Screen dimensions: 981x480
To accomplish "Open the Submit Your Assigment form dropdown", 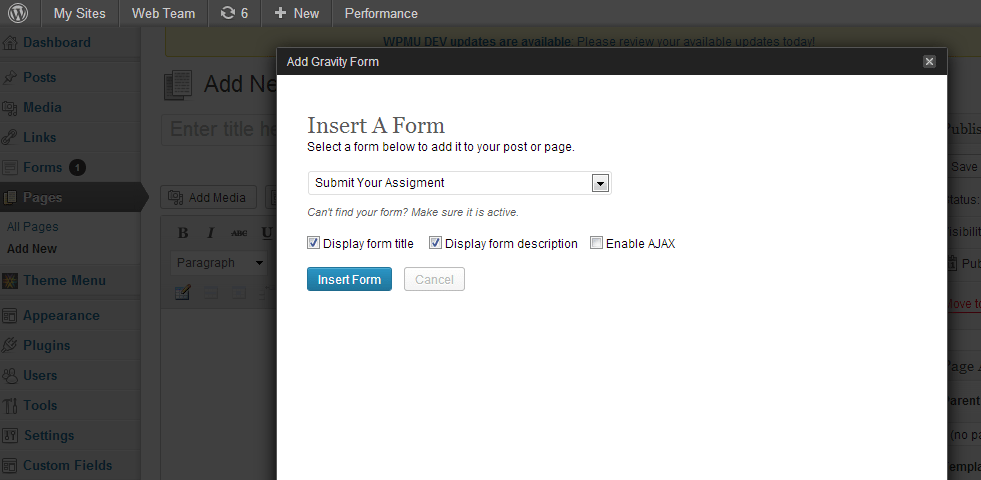I will [x=459, y=183].
